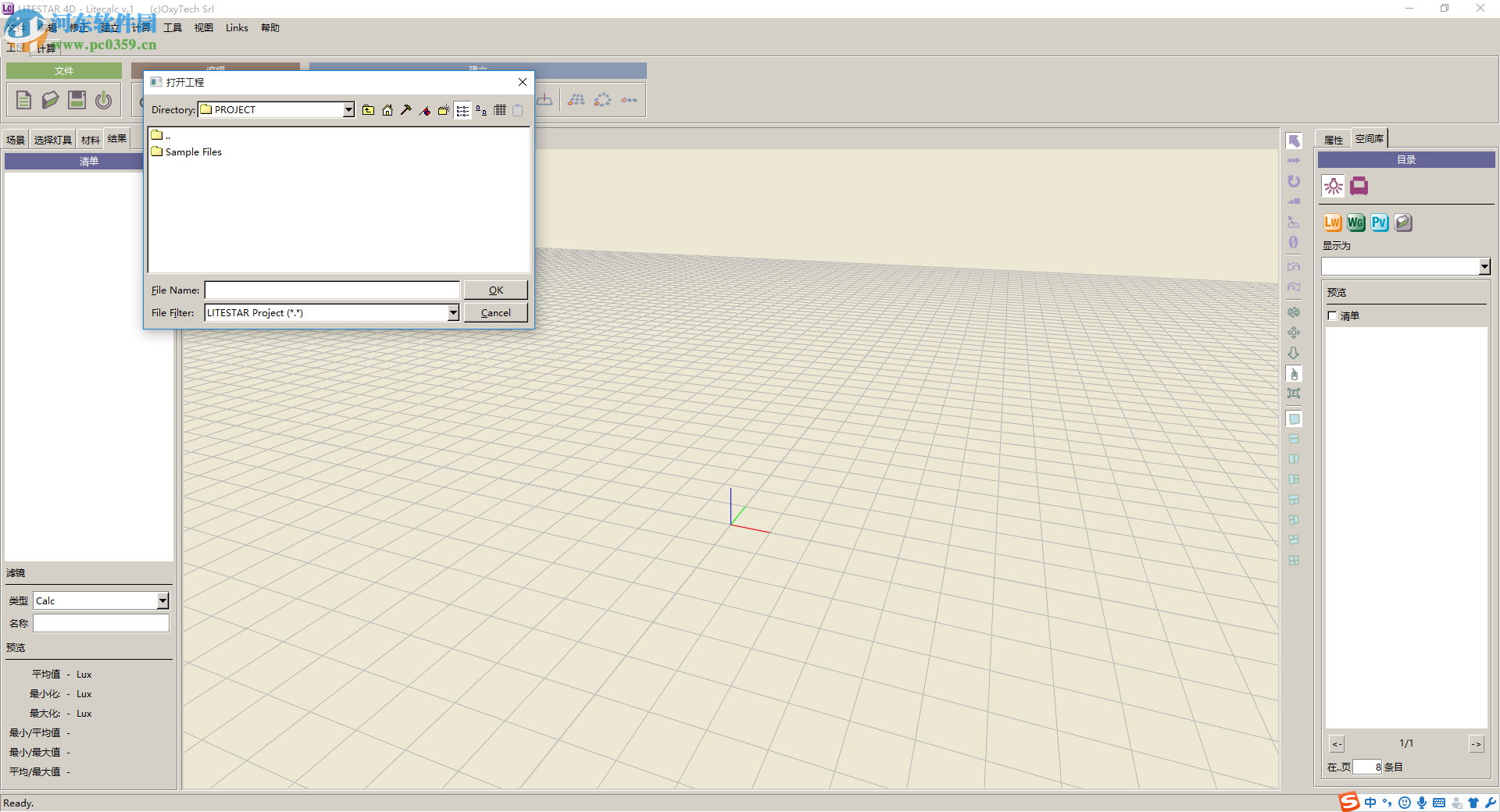Enable the 清单 checkbox in preview

1332,315
